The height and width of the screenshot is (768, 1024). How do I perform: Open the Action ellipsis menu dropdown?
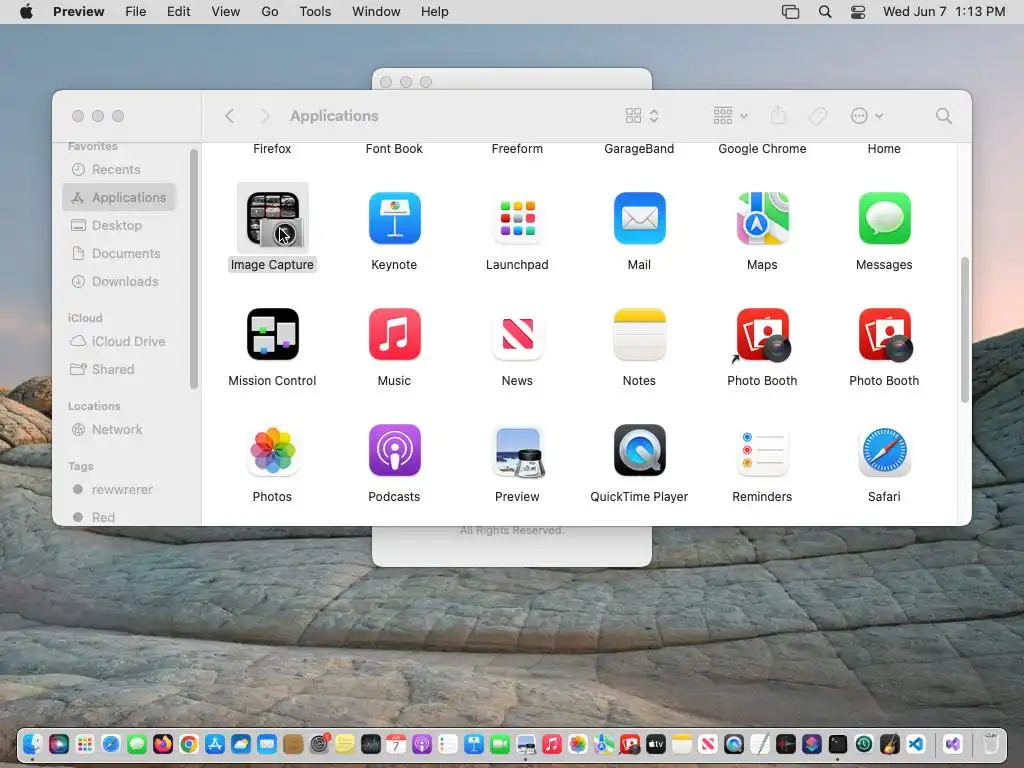coord(867,116)
